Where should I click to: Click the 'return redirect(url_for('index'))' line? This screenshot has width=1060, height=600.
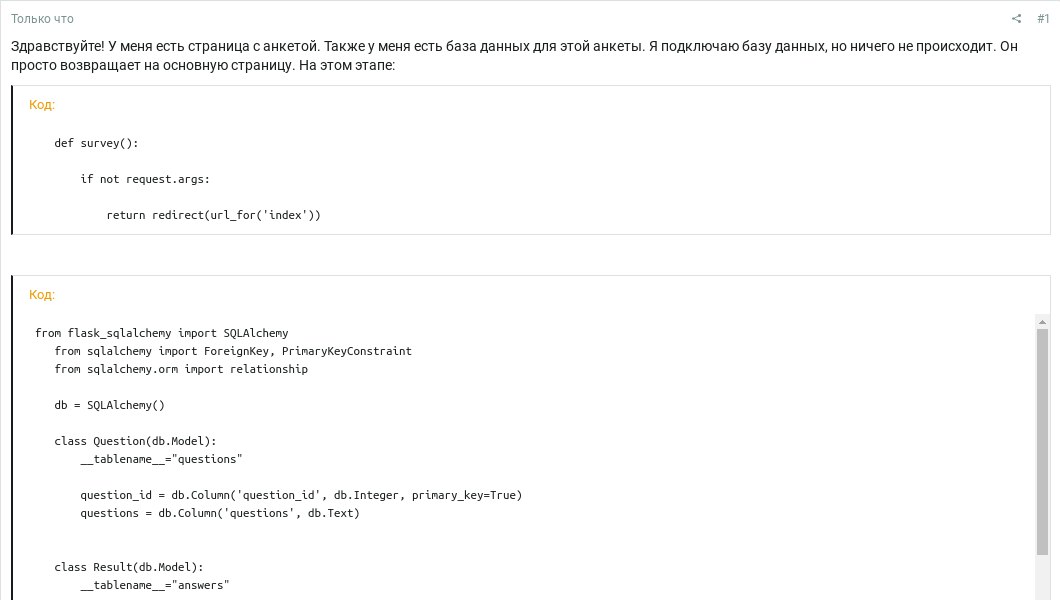(x=213, y=215)
